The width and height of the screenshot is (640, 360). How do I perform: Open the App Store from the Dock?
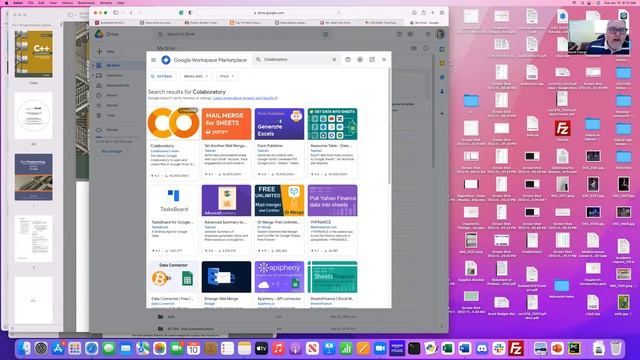(x=58, y=348)
